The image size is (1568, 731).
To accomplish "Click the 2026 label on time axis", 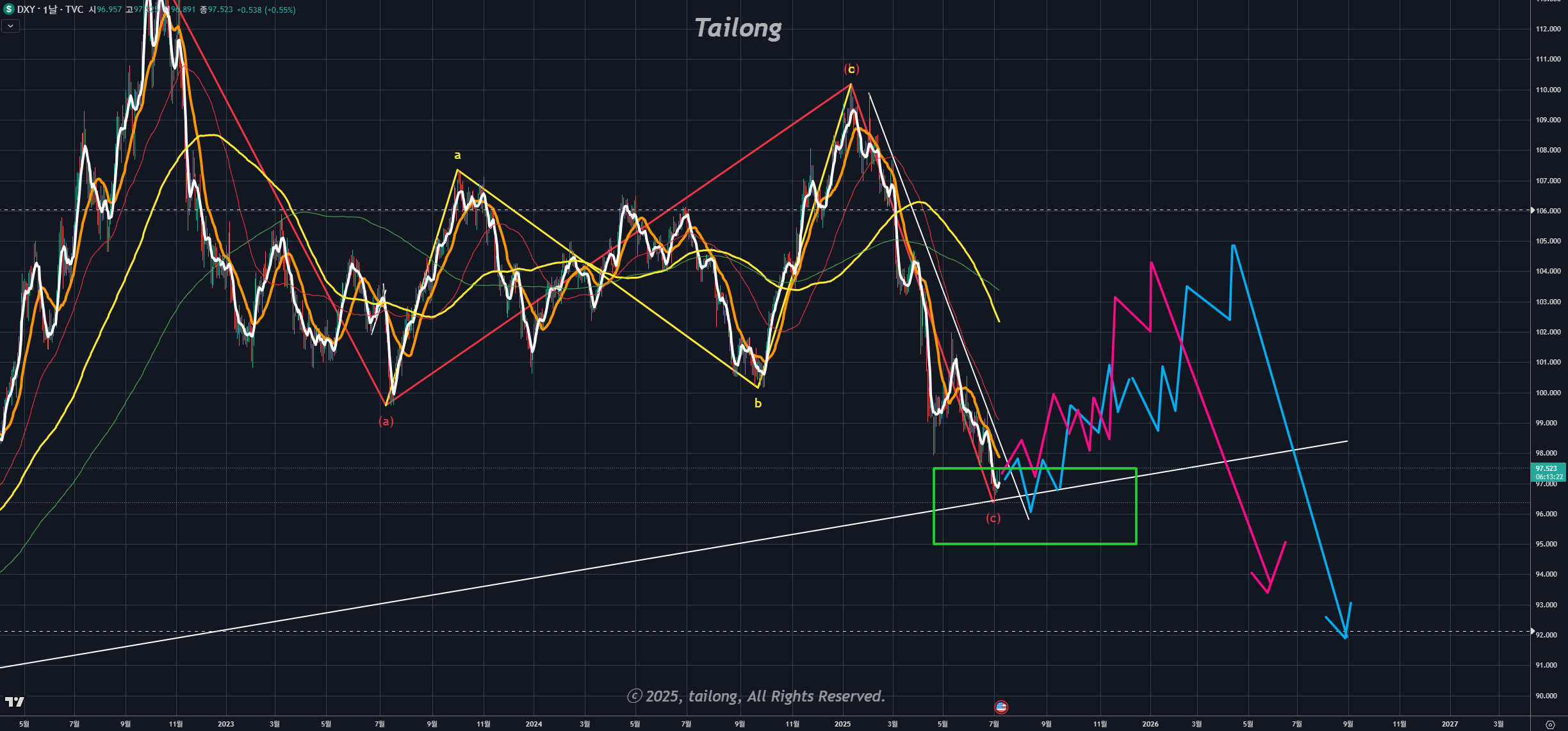I will [x=1150, y=724].
